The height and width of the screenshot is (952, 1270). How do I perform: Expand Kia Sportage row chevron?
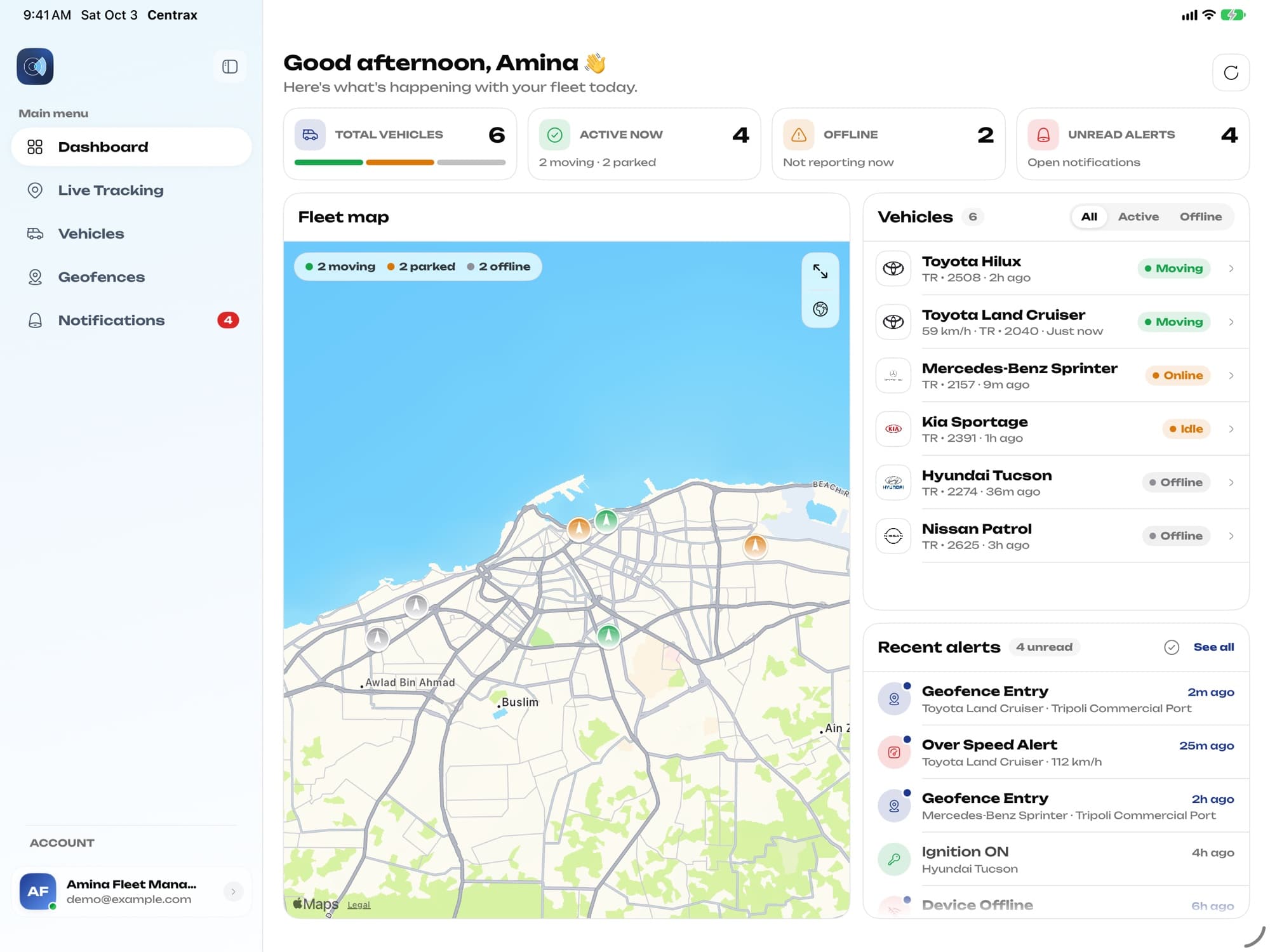pos(1231,429)
